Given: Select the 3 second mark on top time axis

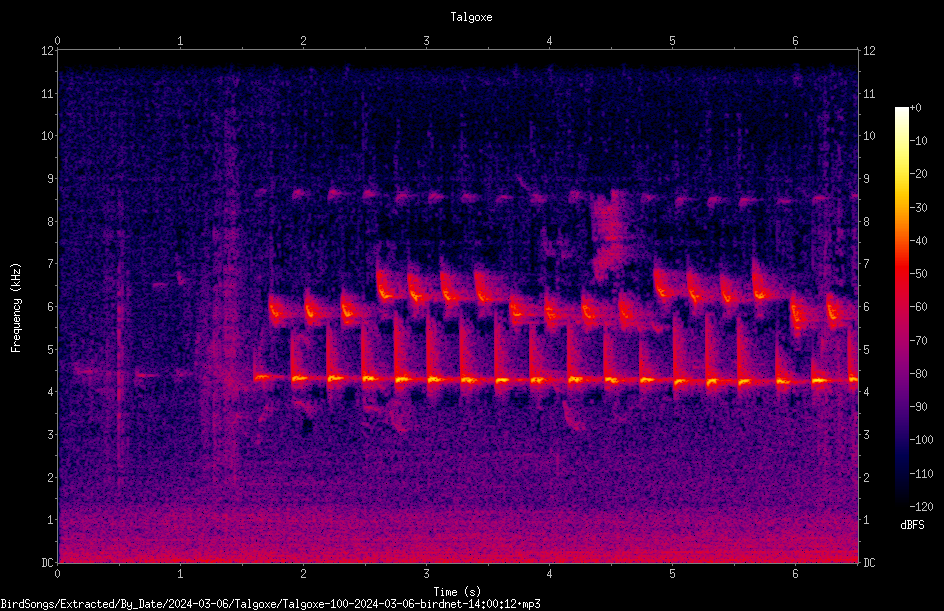Looking at the screenshot, I should point(426,41).
